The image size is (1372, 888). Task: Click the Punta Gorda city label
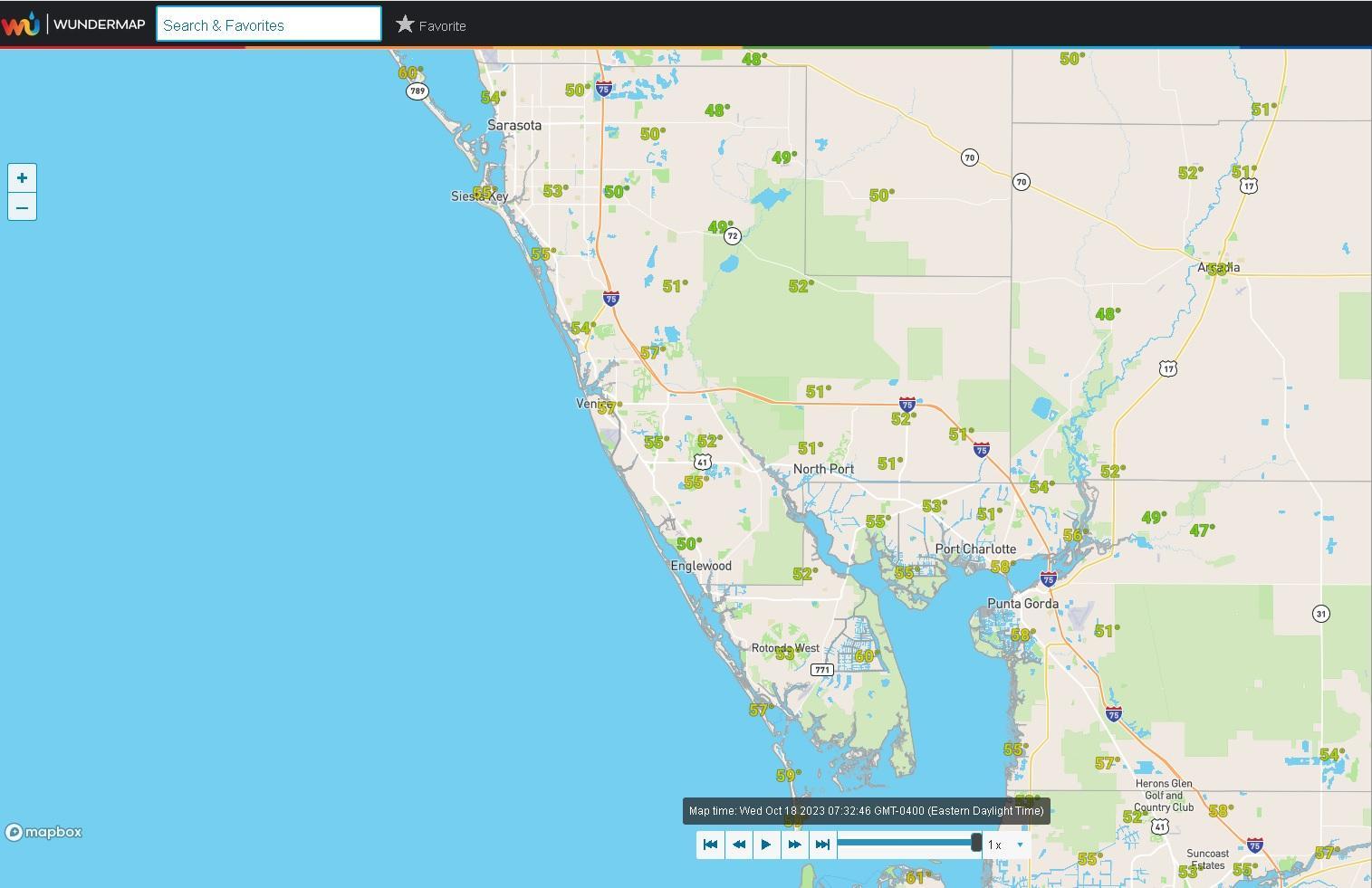tap(1022, 604)
